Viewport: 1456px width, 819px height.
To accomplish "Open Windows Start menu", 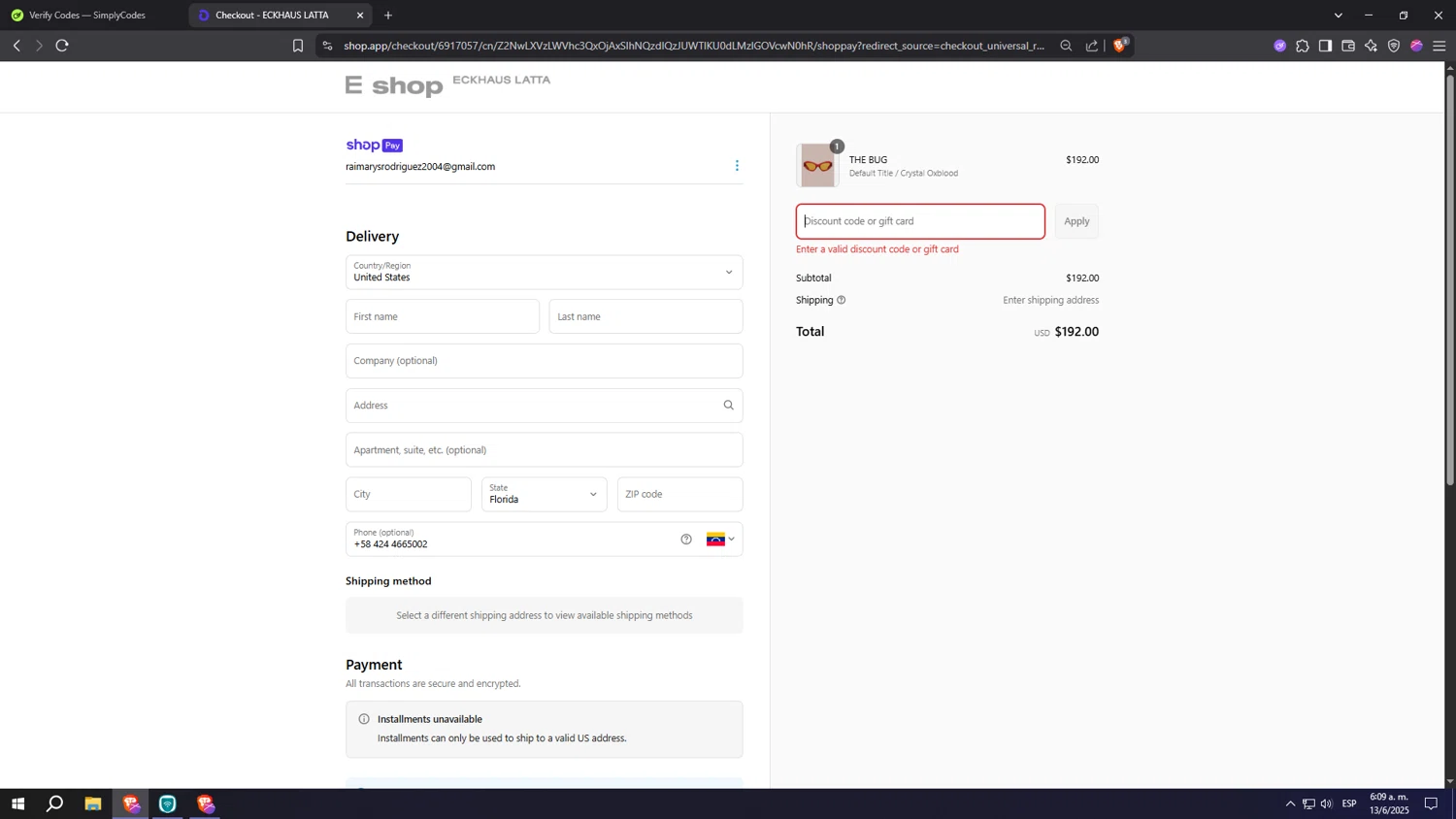I will pyautogui.click(x=17, y=803).
